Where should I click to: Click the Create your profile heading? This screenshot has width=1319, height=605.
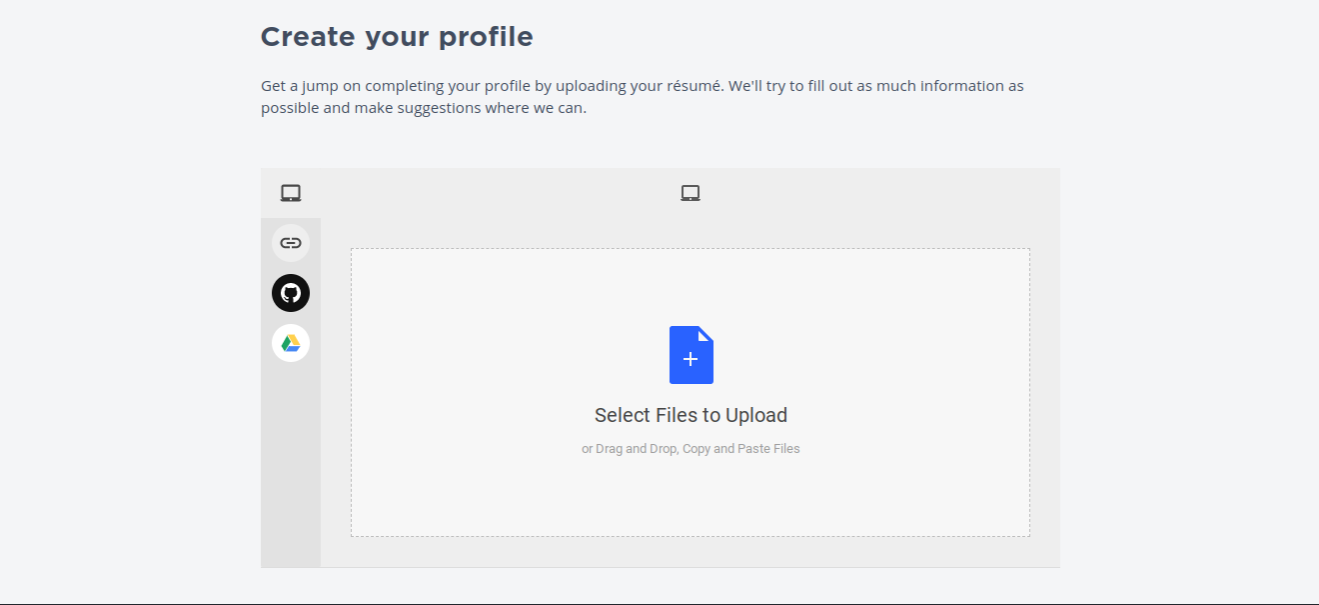coord(397,37)
